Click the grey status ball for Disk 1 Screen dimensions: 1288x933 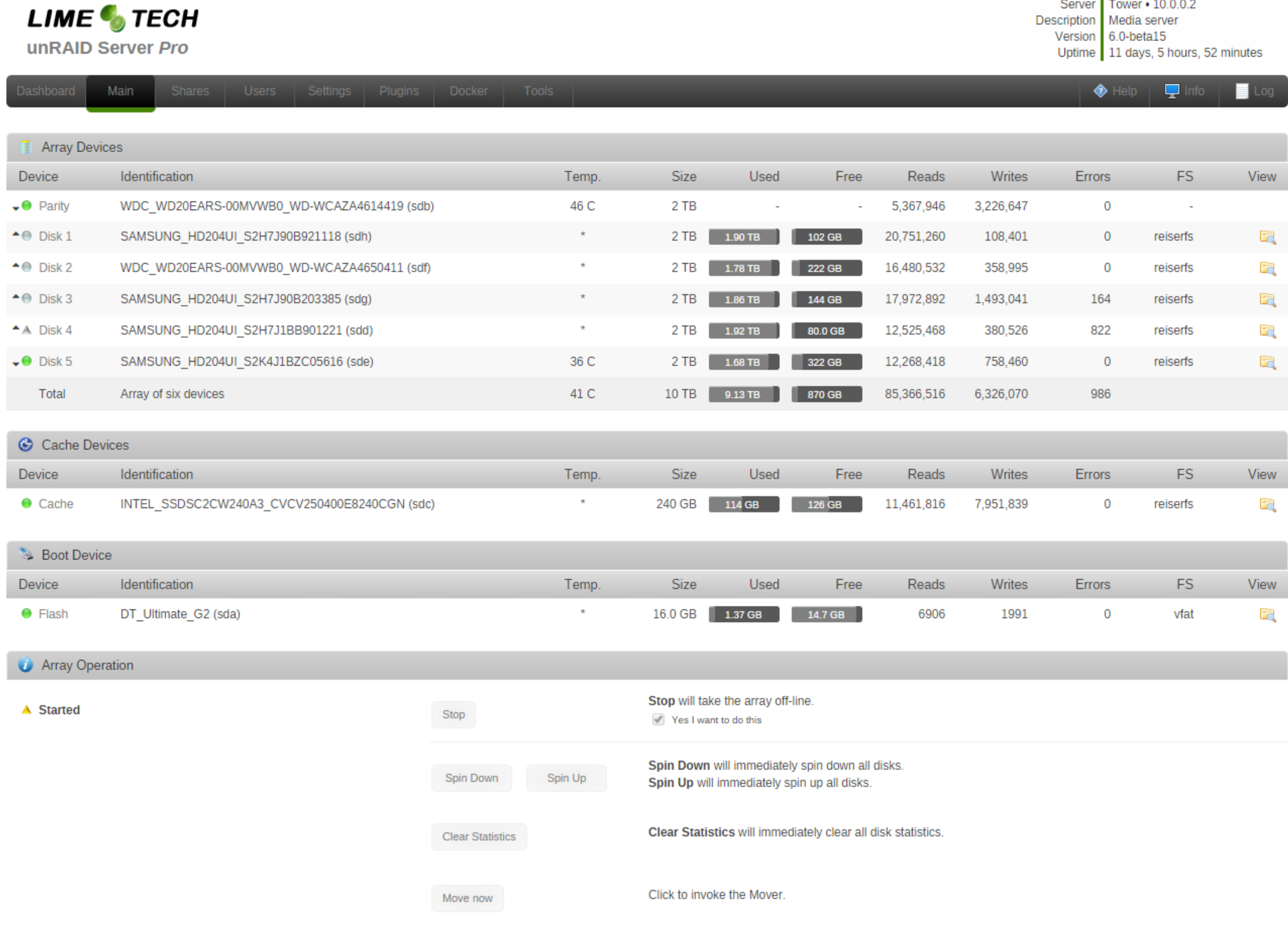[26, 236]
